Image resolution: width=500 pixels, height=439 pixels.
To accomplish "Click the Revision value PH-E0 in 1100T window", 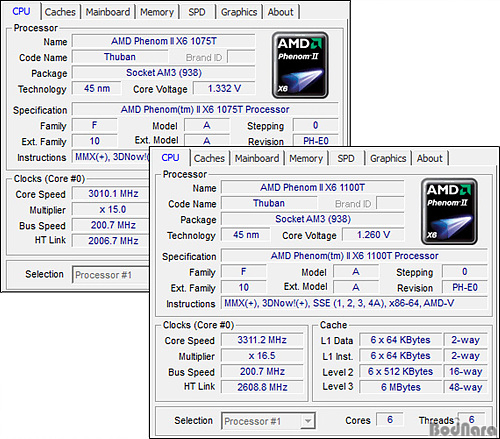I will [465, 287].
